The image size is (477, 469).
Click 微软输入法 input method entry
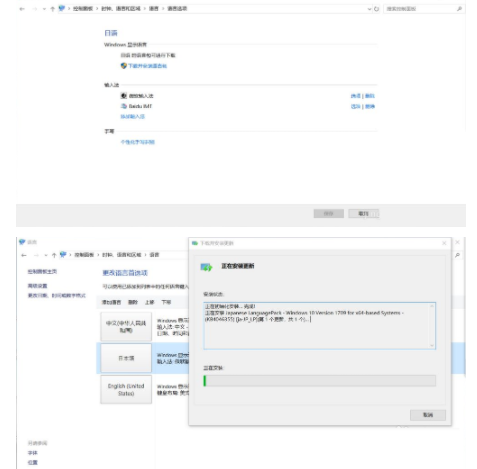coord(141,96)
